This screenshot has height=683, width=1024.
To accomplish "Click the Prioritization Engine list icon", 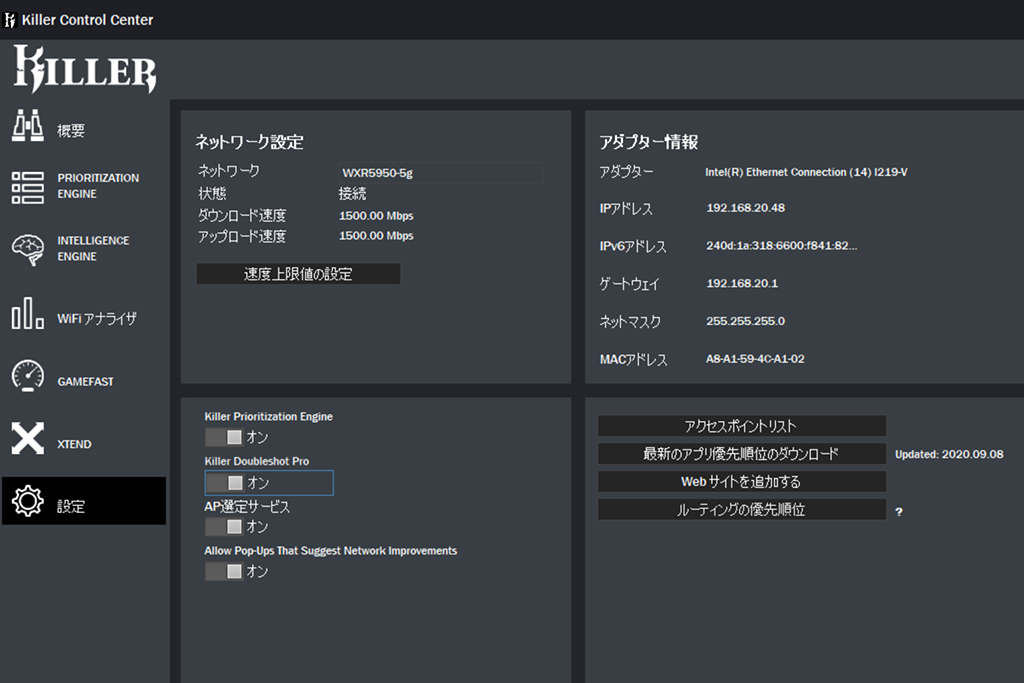I will (27, 187).
